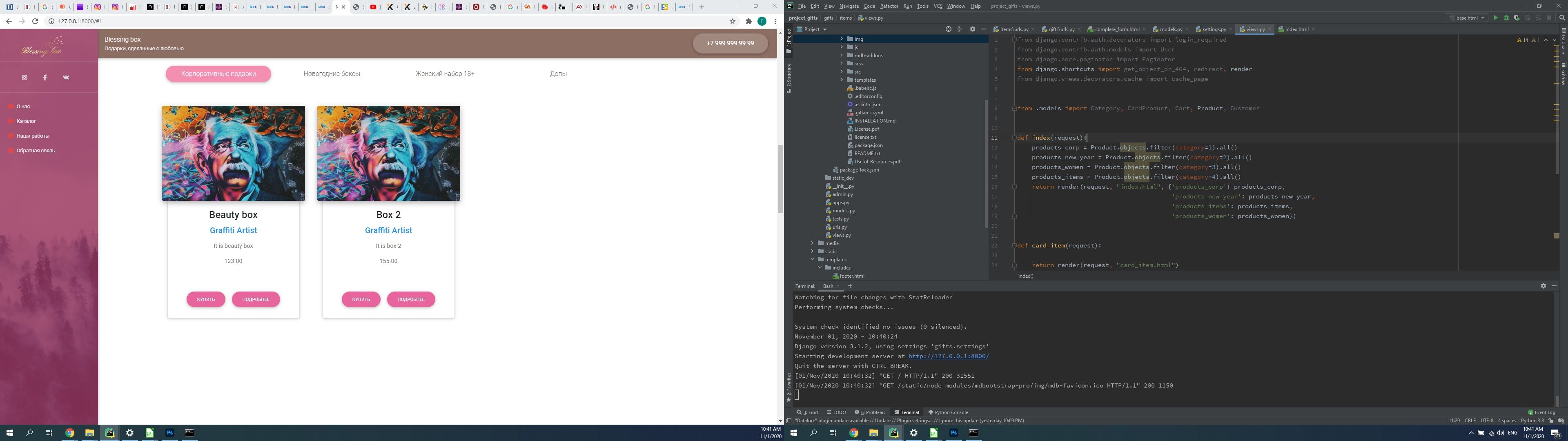Toggle read-only lock icon in status bar
The height and width of the screenshot is (441, 1568).
point(1551,421)
